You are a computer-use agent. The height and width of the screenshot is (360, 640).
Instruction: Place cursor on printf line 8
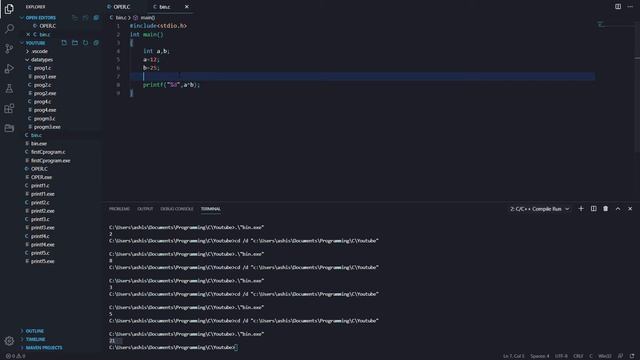coord(171,85)
